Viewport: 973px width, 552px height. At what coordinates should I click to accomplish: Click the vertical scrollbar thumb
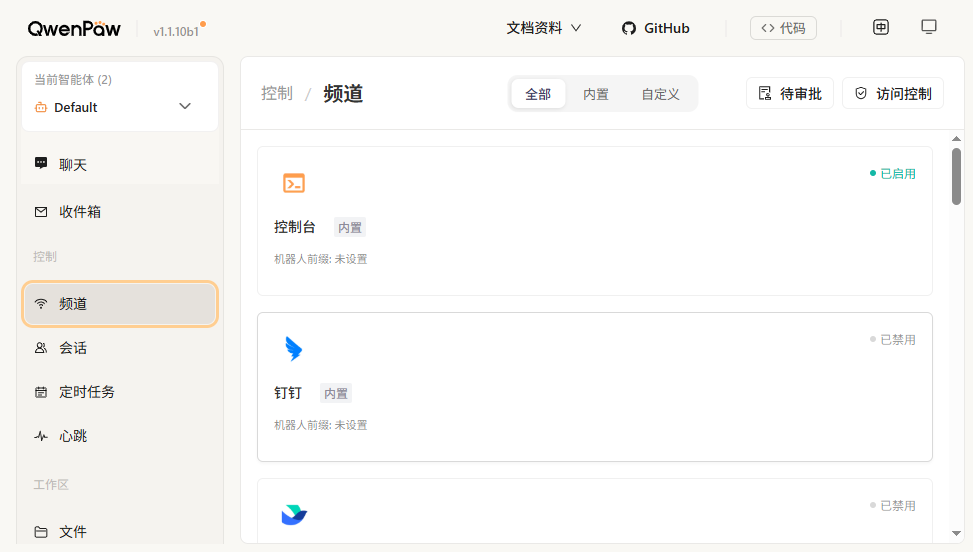(x=956, y=176)
